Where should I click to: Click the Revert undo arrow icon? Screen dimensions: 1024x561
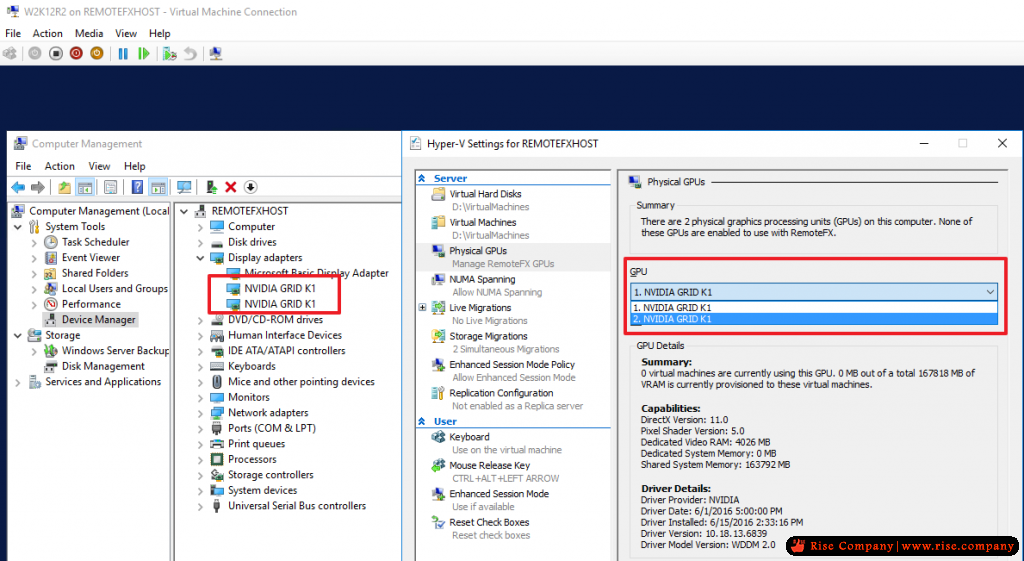coord(190,54)
